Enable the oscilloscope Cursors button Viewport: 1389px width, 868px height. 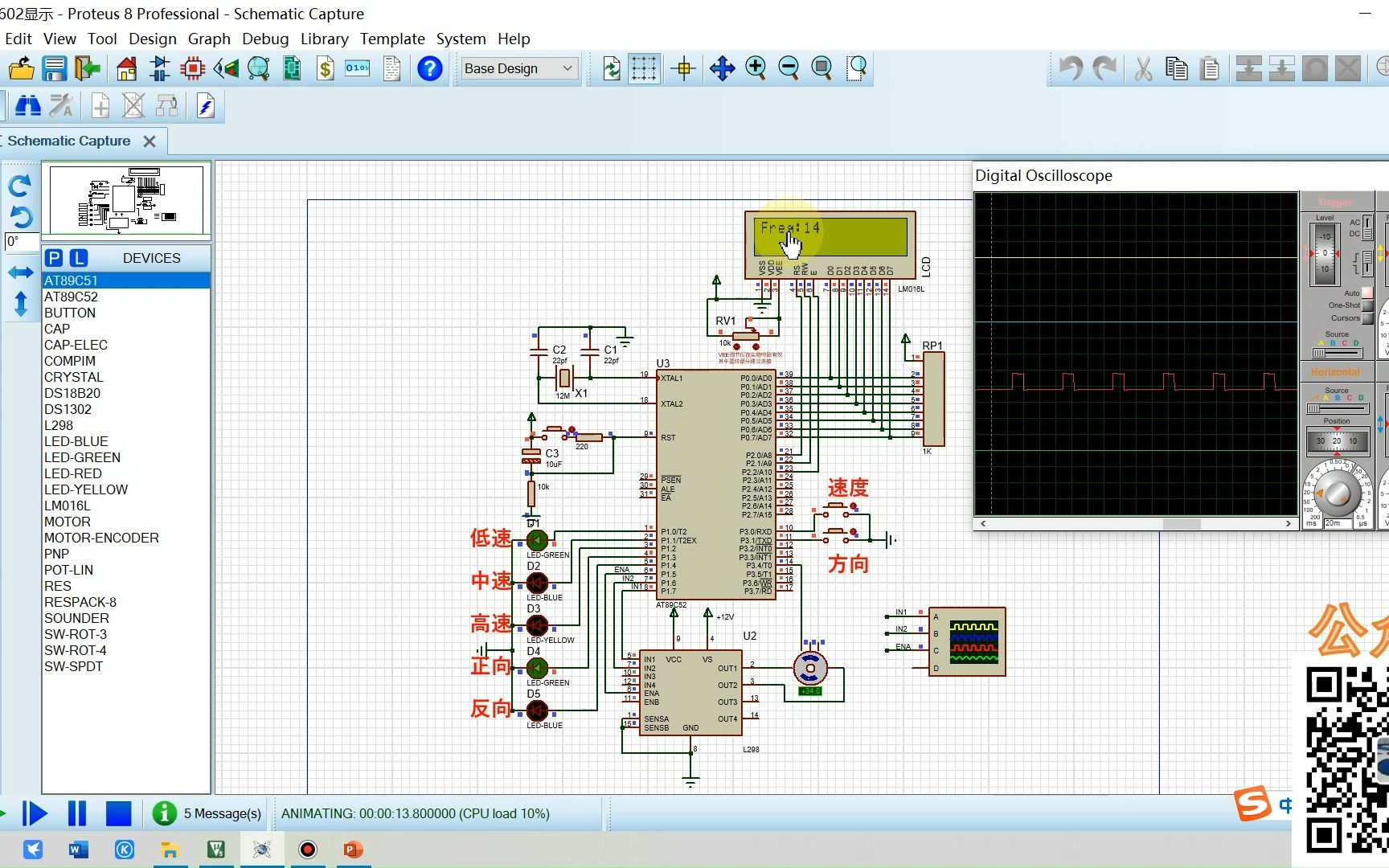point(1367,318)
